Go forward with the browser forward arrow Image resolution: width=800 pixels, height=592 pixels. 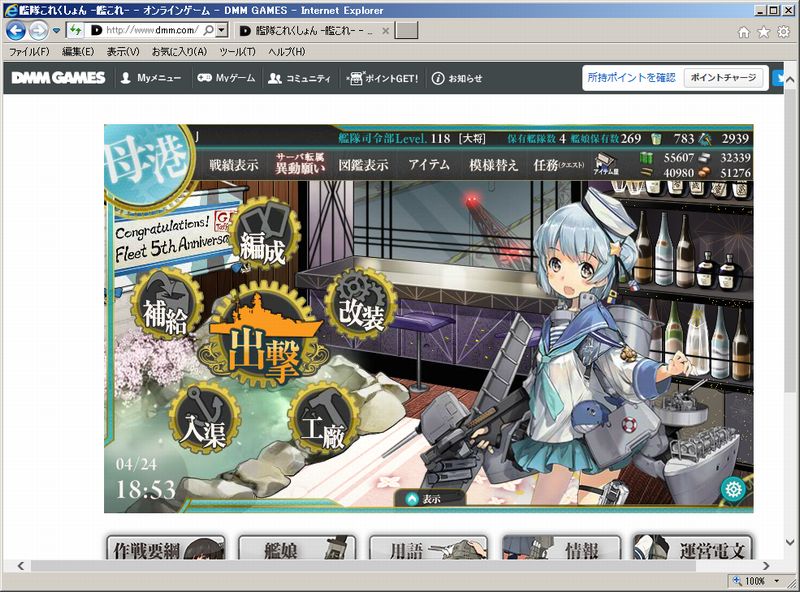tap(38, 31)
